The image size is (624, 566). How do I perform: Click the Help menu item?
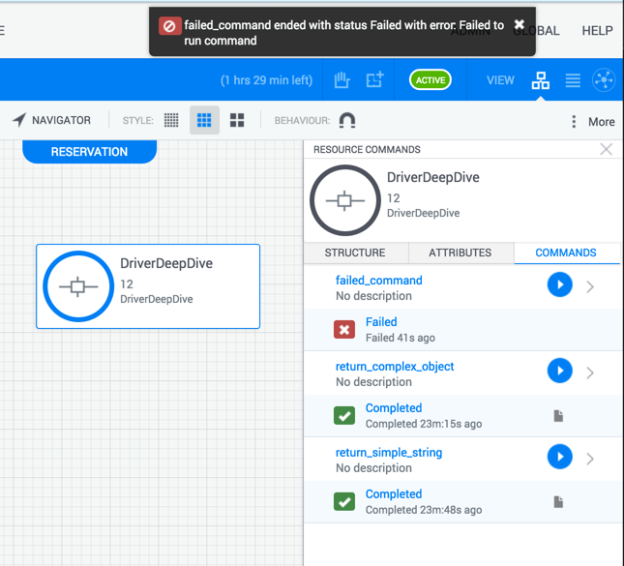pos(597,30)
